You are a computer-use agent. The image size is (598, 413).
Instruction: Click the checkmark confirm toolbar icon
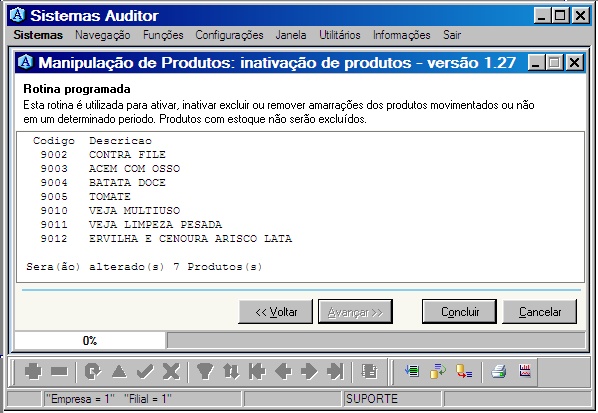tap(145, 371)
